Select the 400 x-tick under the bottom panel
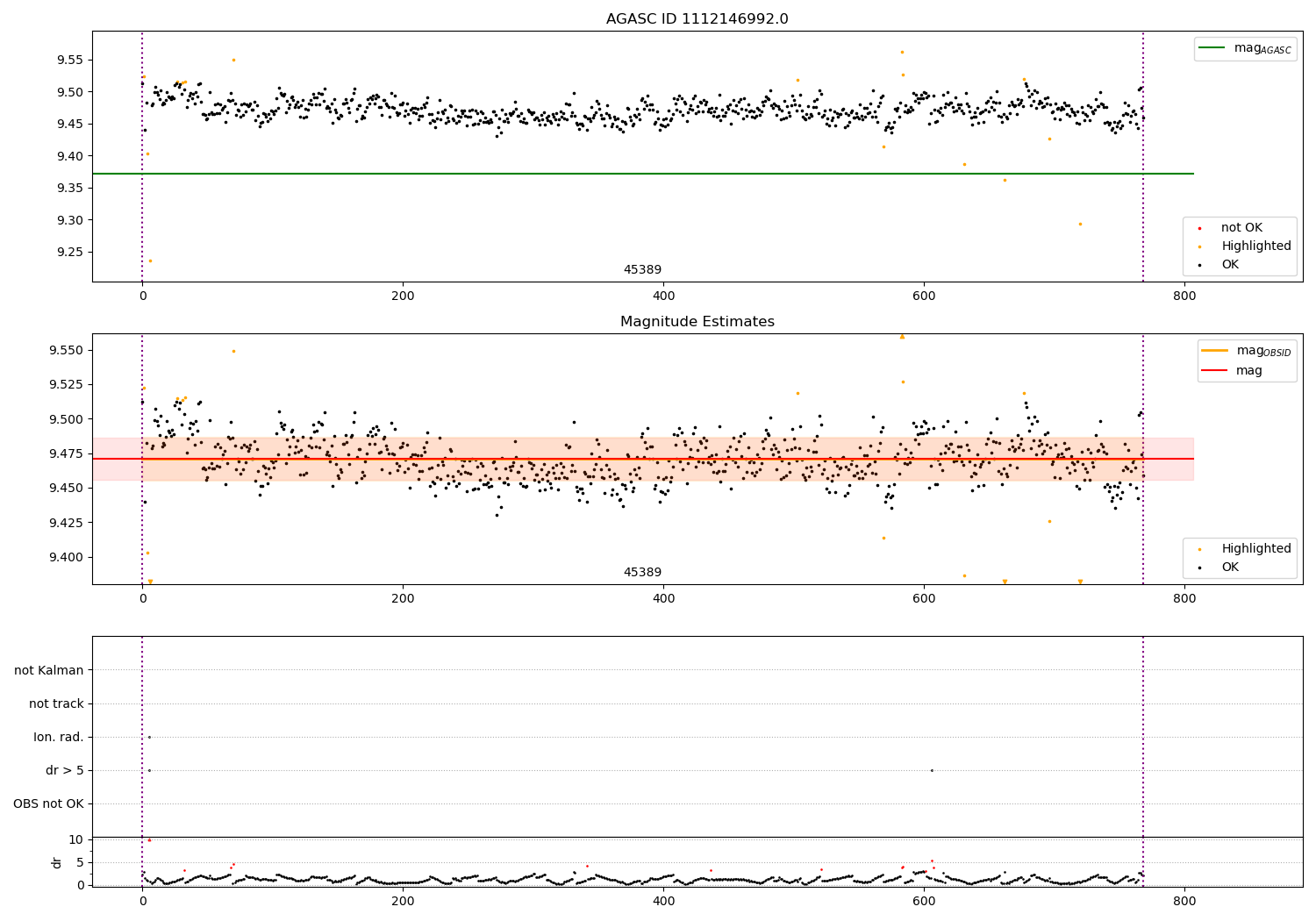The height and width of the screenshot is (921, 1316). [x=663, y=900]
